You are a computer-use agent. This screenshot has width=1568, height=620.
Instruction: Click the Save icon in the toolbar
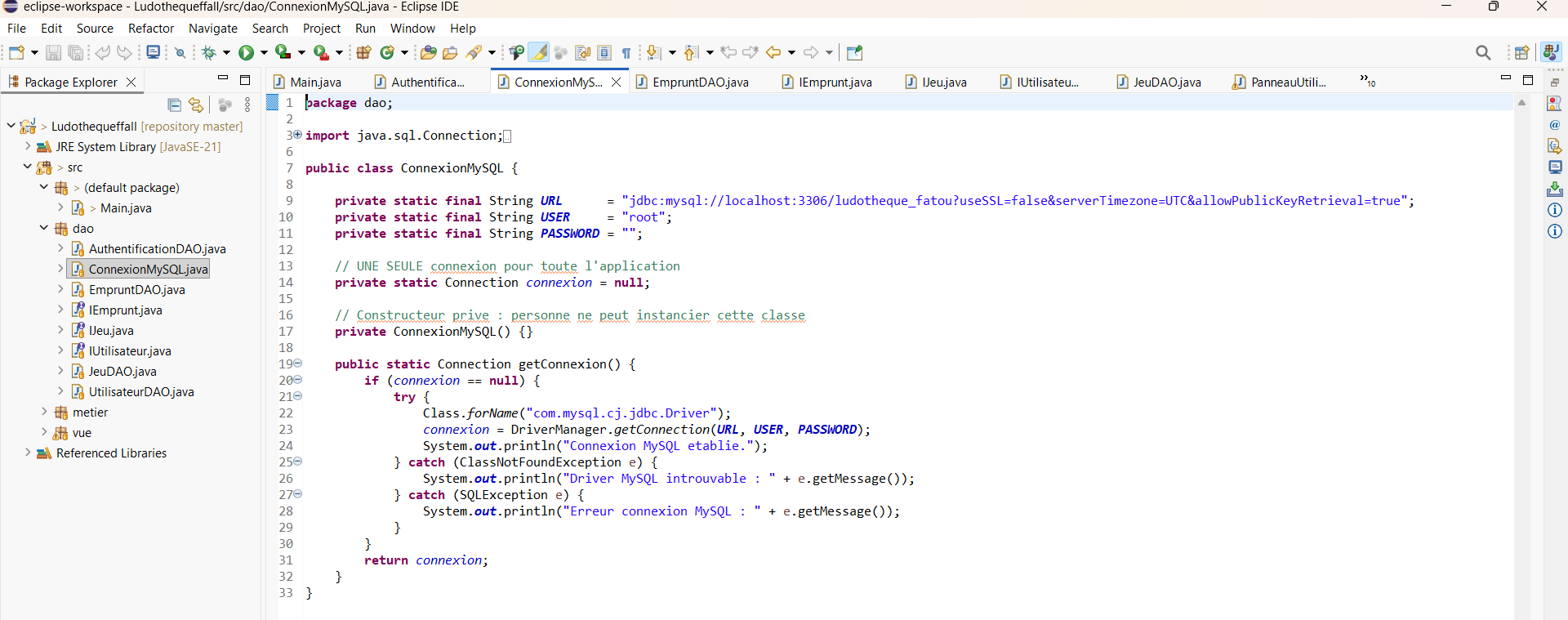tap(53, 52)
